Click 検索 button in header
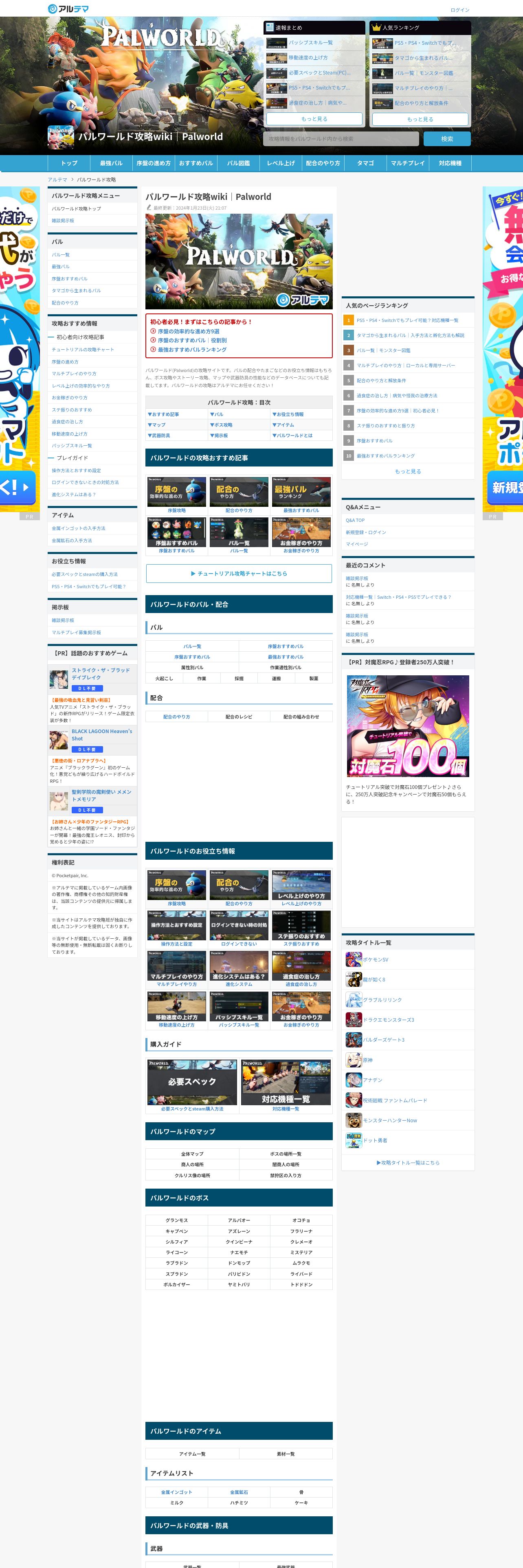The image size is (523, 1568). point(447,139)
